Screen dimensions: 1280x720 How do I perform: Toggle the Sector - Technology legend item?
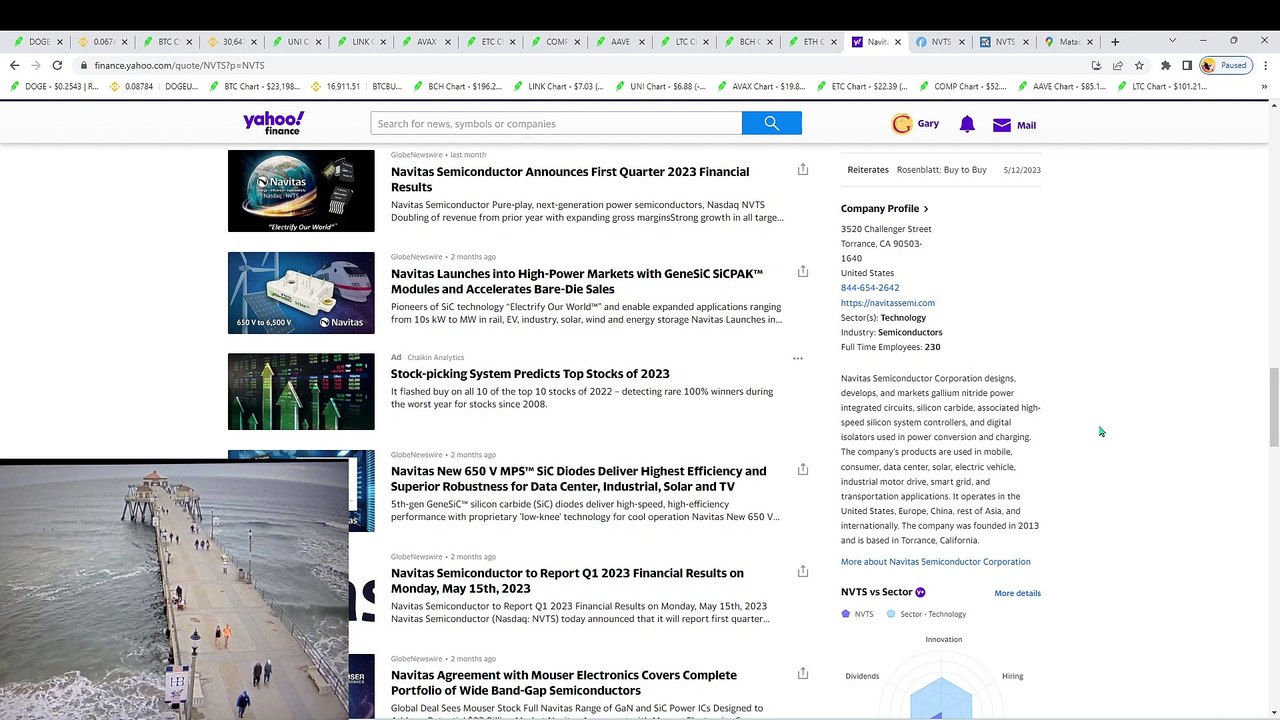point(926,614)
